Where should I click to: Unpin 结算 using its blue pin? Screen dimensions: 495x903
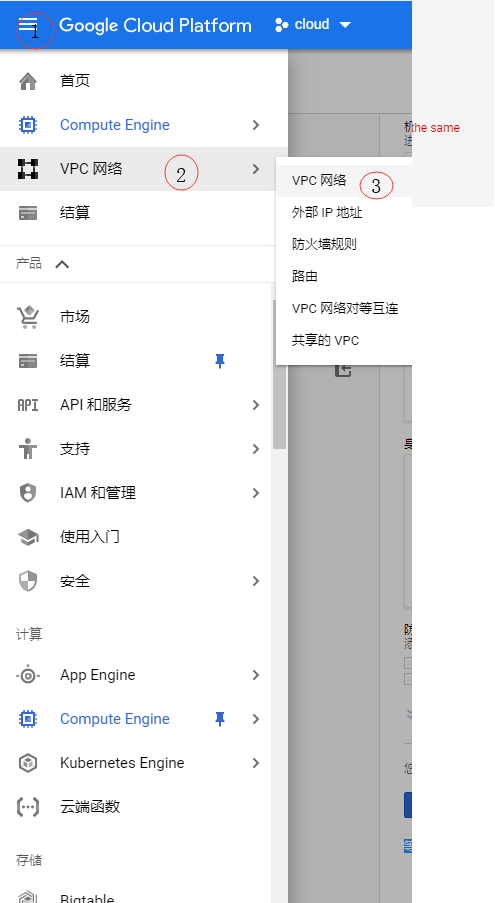coord(220,361)
